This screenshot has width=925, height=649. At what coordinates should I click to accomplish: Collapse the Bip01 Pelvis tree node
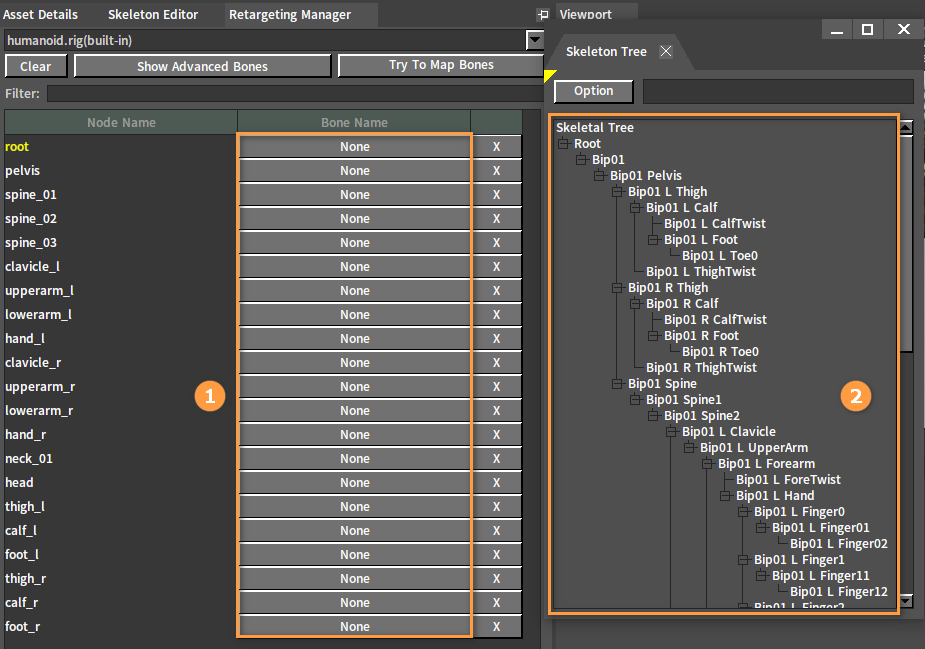click(x=599, y=176)
